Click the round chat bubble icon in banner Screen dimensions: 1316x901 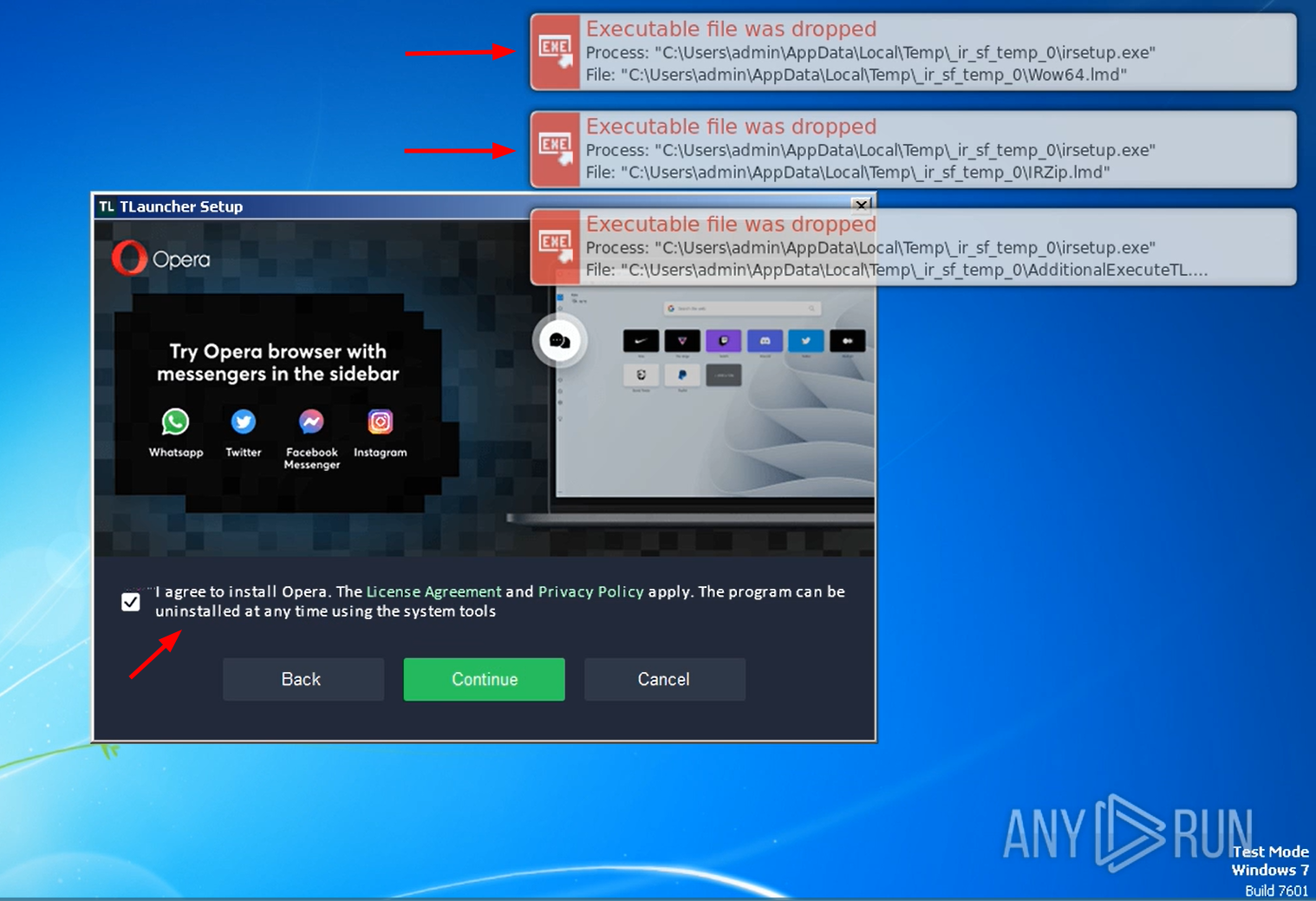[560, 341]
